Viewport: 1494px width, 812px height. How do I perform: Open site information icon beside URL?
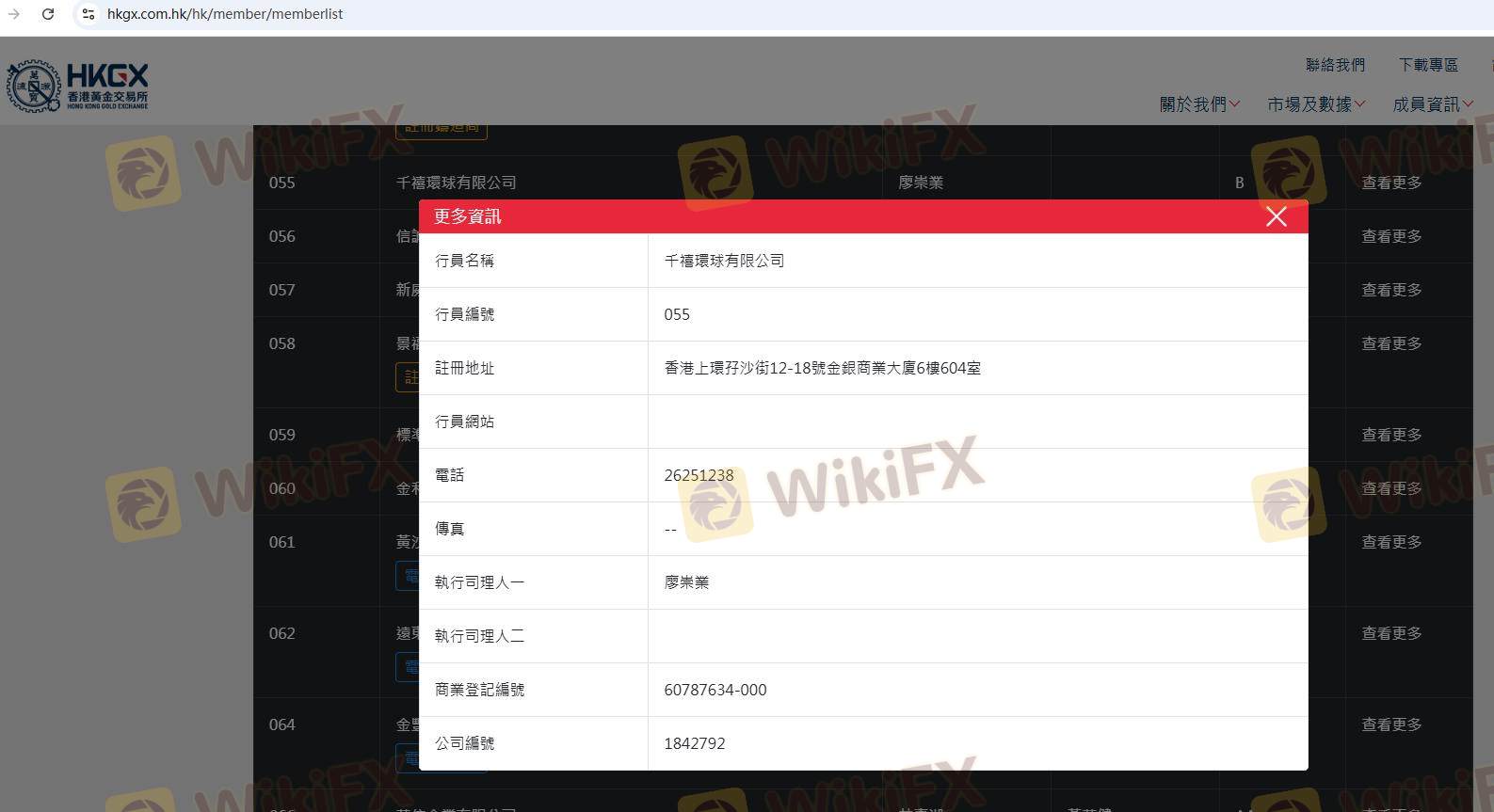(88, 14)
